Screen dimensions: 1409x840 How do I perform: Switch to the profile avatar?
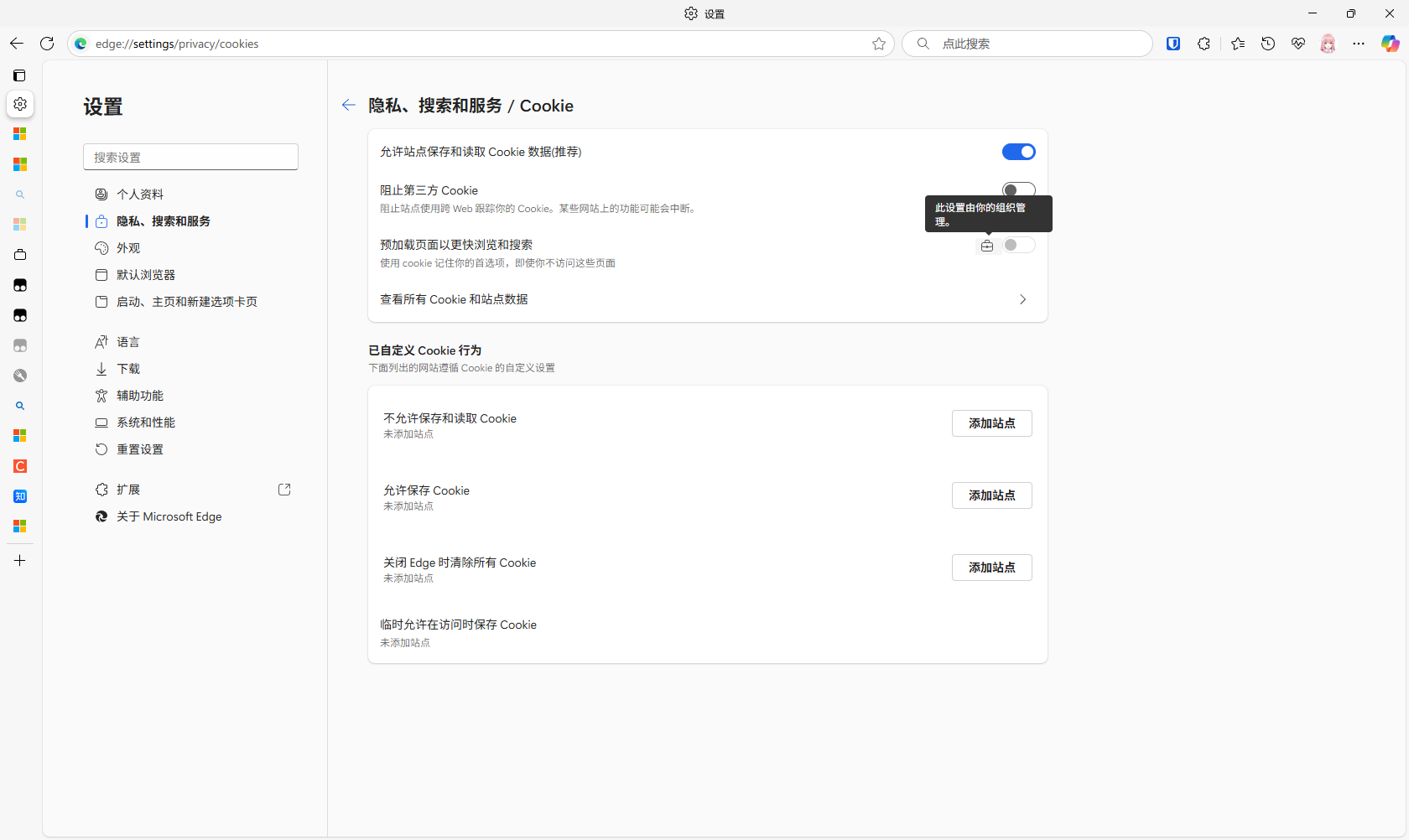click(1328, 44)
